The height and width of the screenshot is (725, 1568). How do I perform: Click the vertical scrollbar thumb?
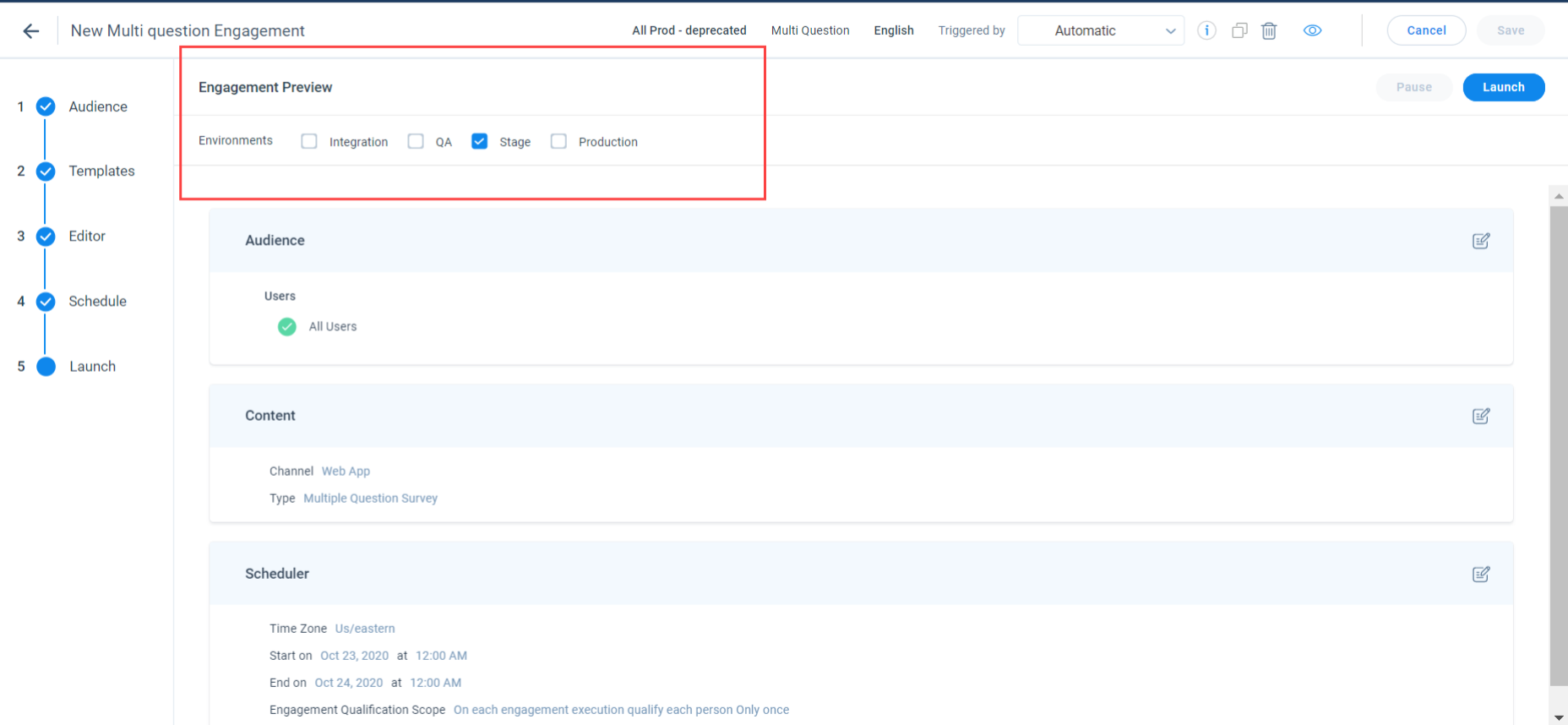pyautogui.click(x=1559, y=446)
